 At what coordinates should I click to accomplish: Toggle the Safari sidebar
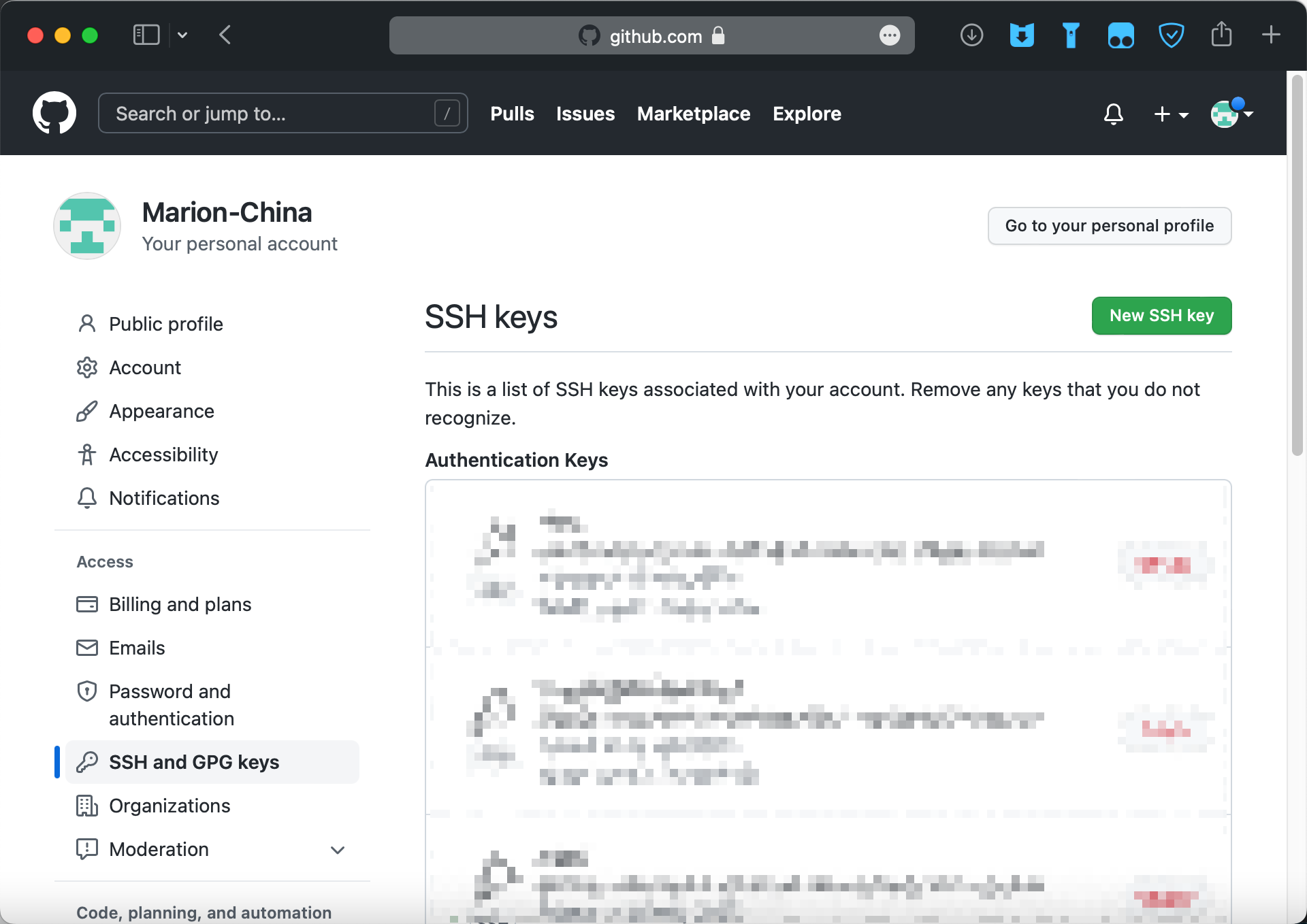pos(146,35)
